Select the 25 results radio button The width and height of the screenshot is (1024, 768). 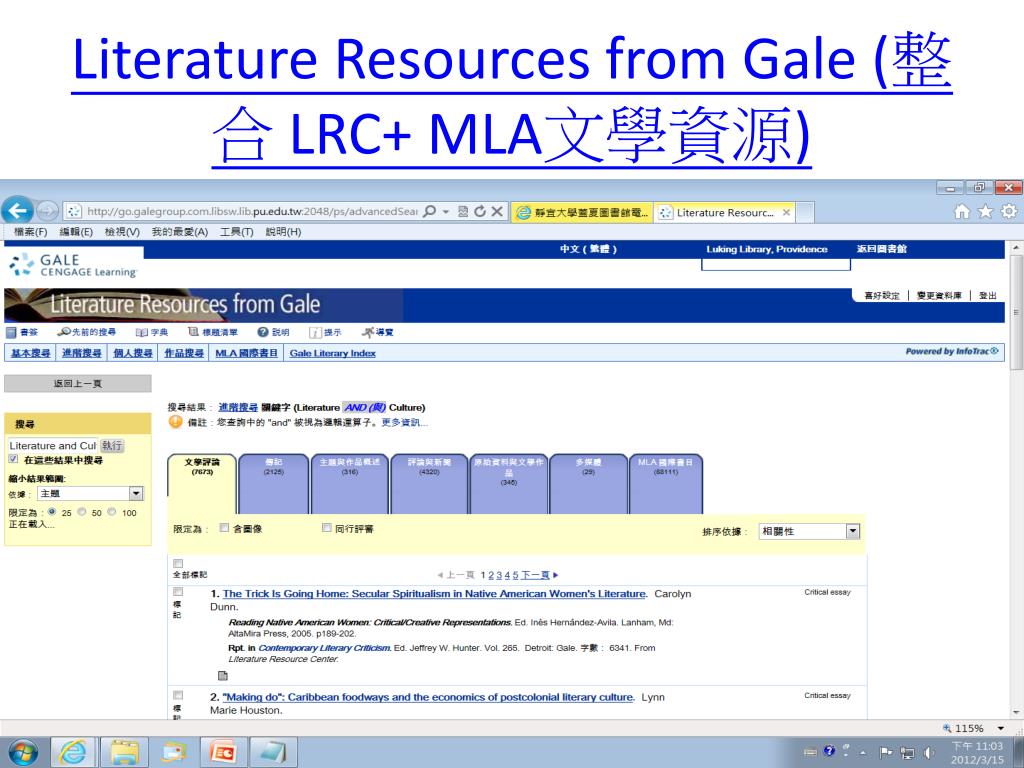point(52,512)
